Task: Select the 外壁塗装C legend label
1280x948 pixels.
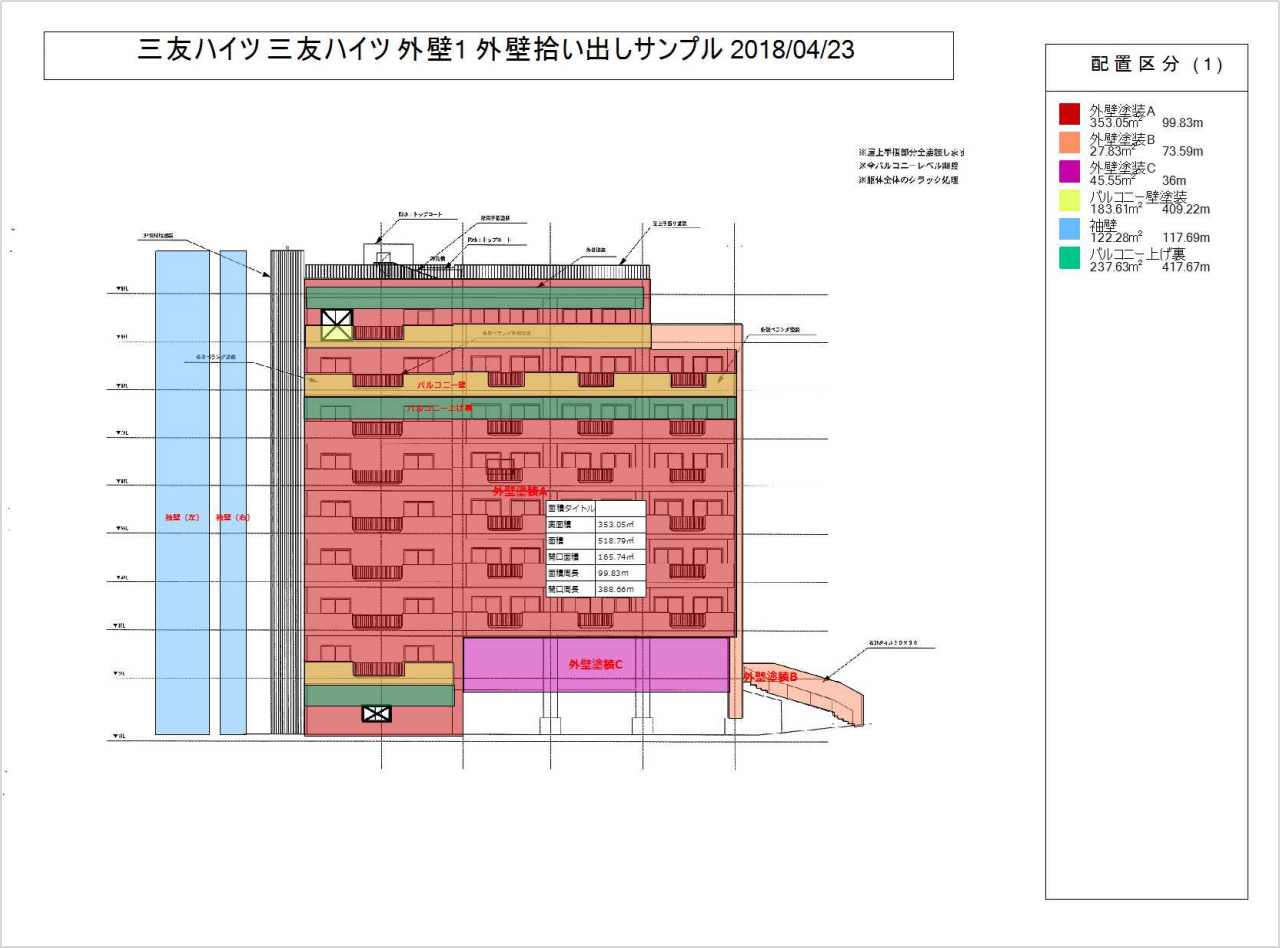Action: coord(1123,168)
